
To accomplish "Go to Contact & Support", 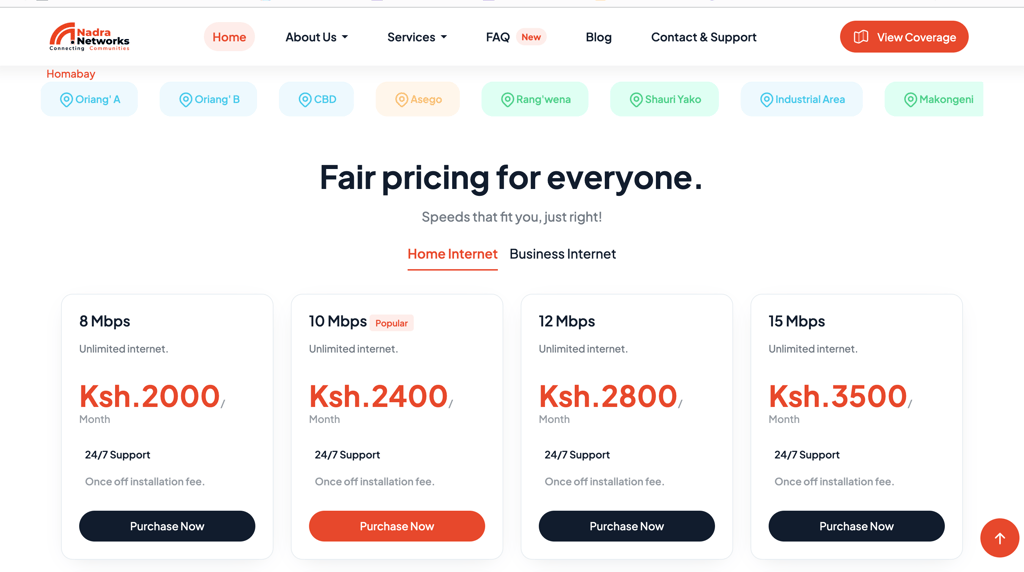I will point(703,37).
